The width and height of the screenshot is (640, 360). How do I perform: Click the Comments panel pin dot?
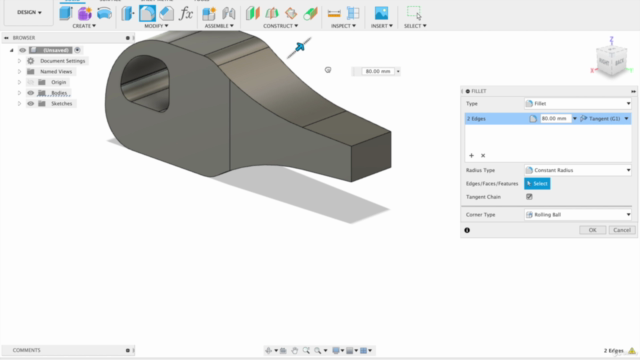(x=127, y=350)
